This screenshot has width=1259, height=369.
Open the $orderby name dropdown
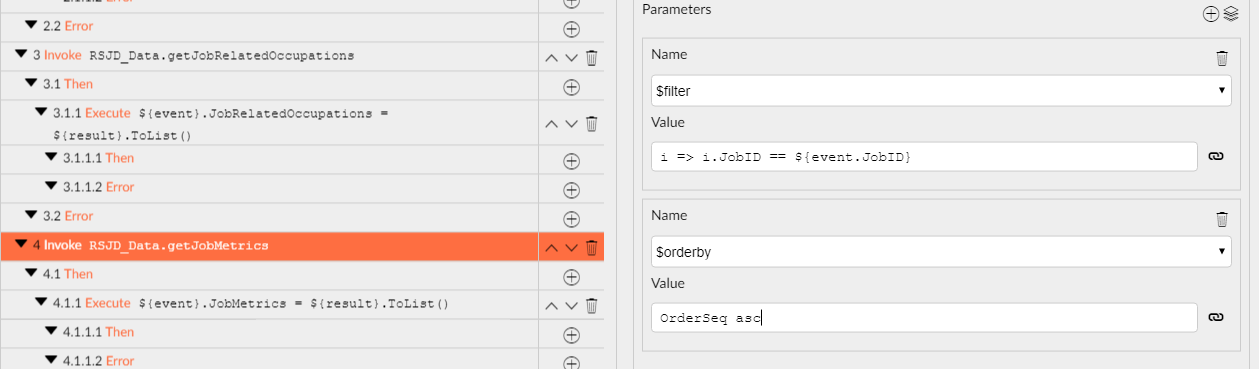(x=941, y=252)
